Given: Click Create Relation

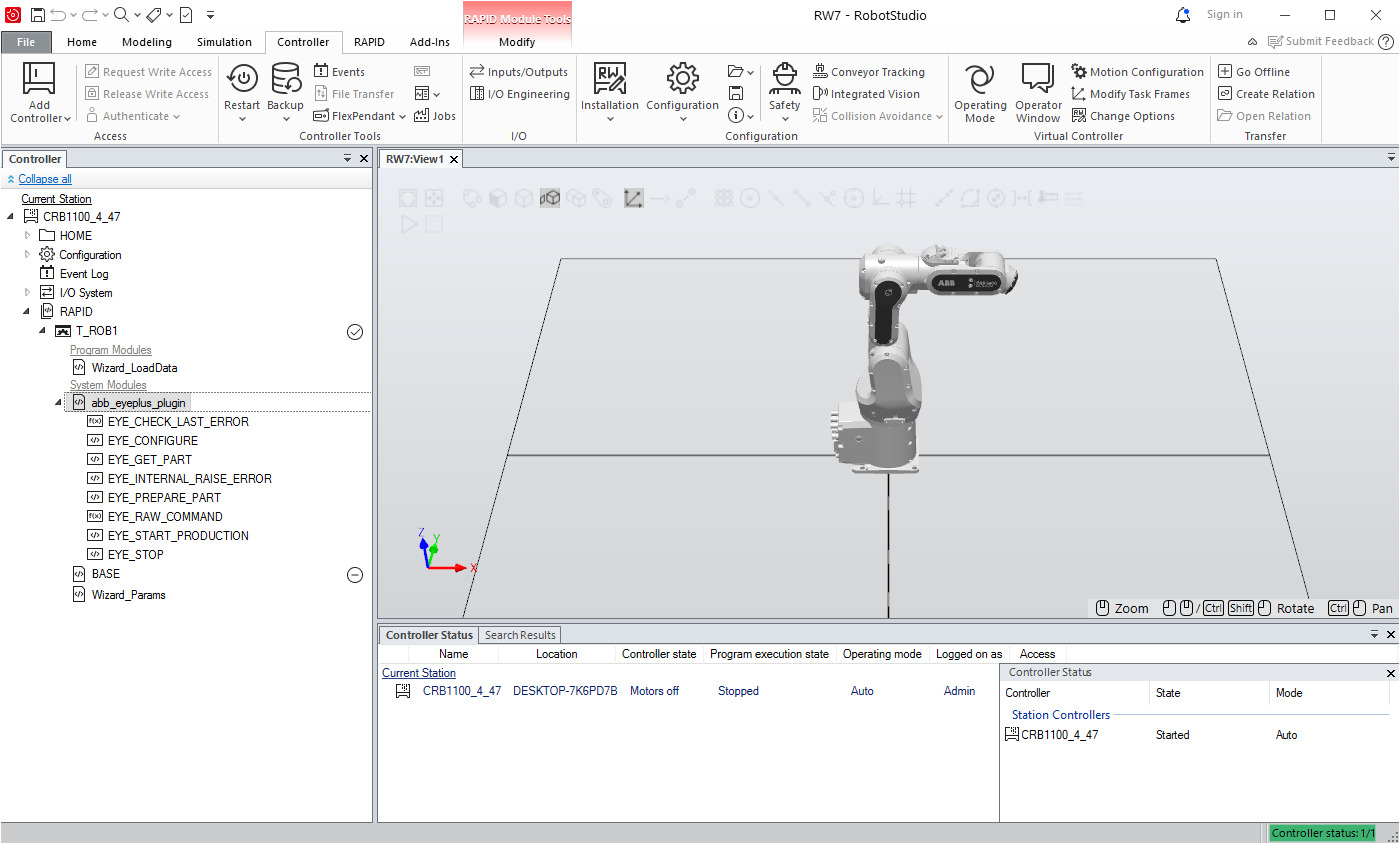Looking at the screenshot, I should [x=1266, y=94].
